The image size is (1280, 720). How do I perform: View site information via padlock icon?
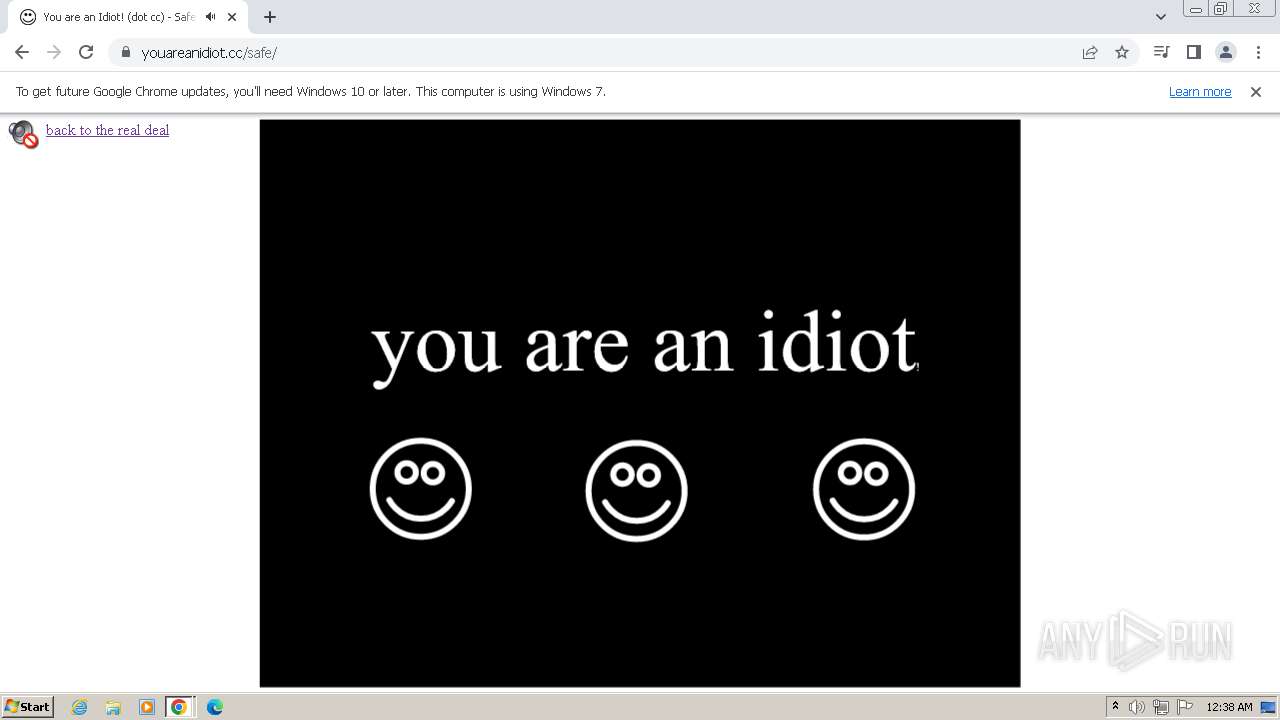pyautogui.click(x=125, y=52)
